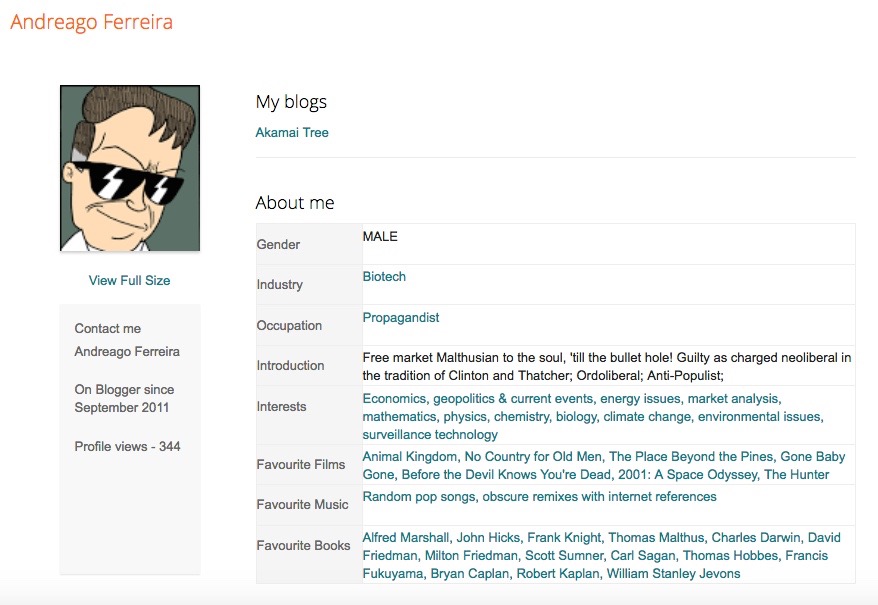This screenshot has width=878, height=605.
Task: Open surveillance technology interest link
Action: click(430, 435)
